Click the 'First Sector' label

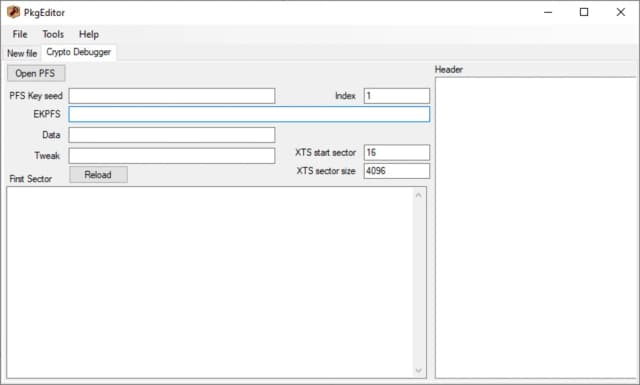pyautogui.click(x=31, y=179)
